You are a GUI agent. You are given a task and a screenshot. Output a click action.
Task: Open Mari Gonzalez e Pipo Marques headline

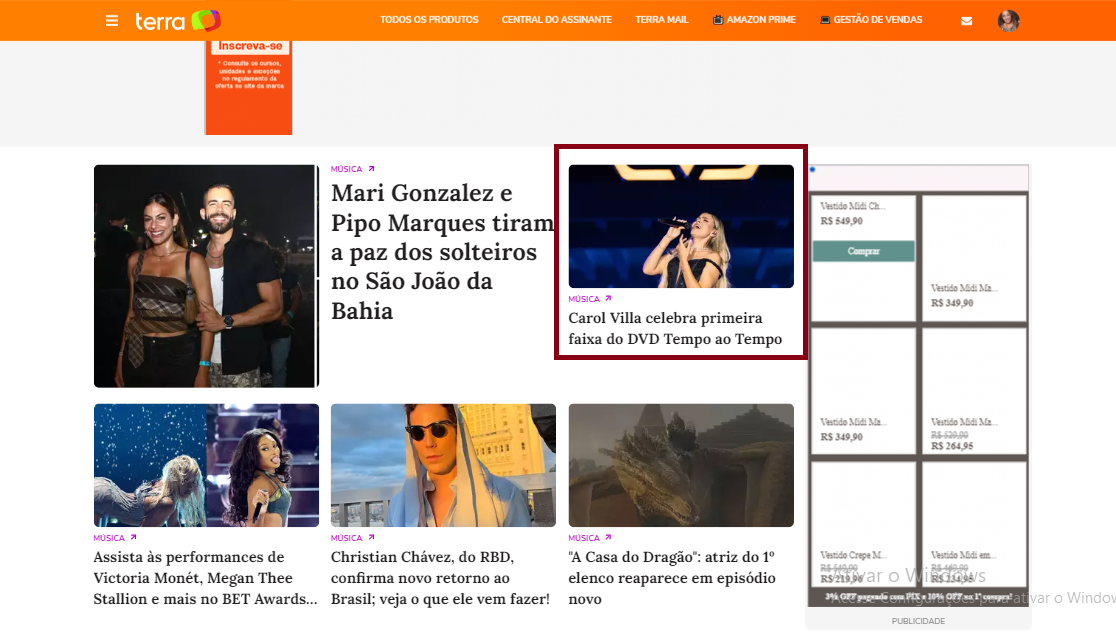442,252
